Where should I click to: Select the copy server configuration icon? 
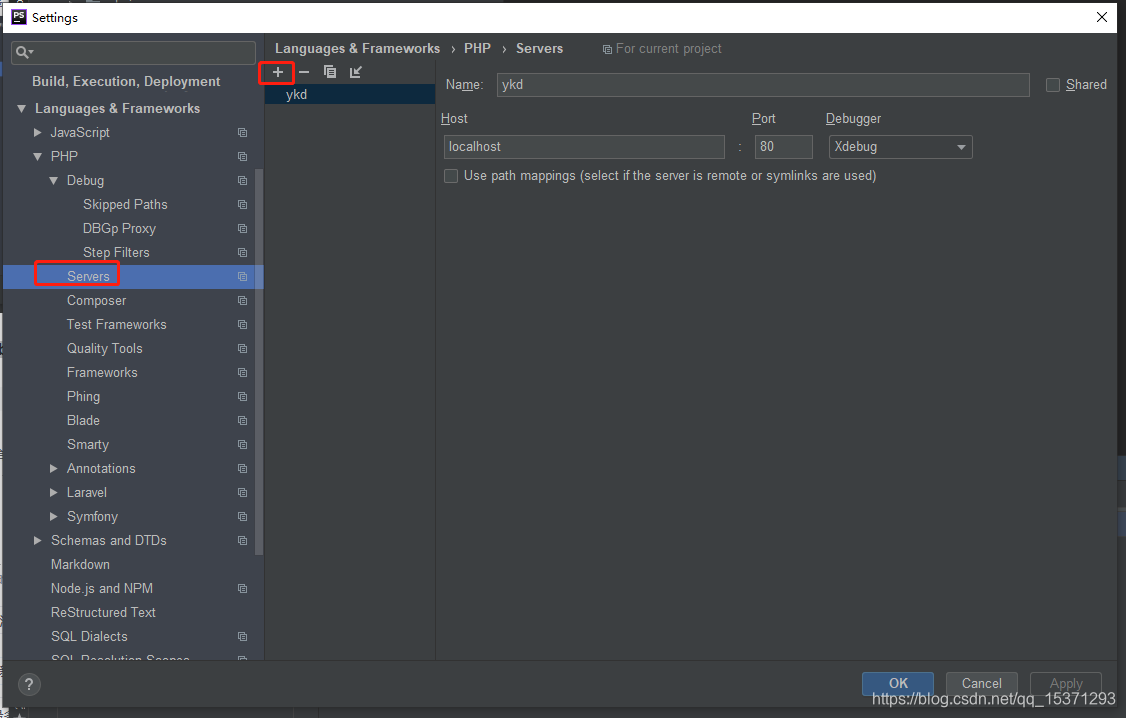tap(330, 72)
